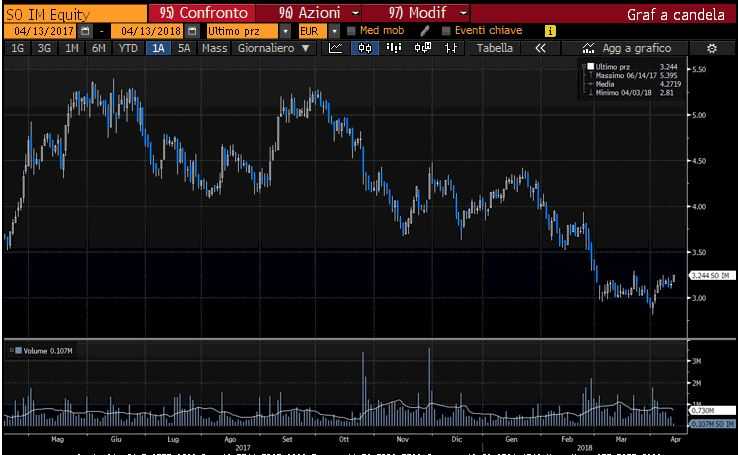Image resolution: width=739 pixels, height=455 pixels.
Task: Click 96) Azioni button
Action: [x=310, y=13]
